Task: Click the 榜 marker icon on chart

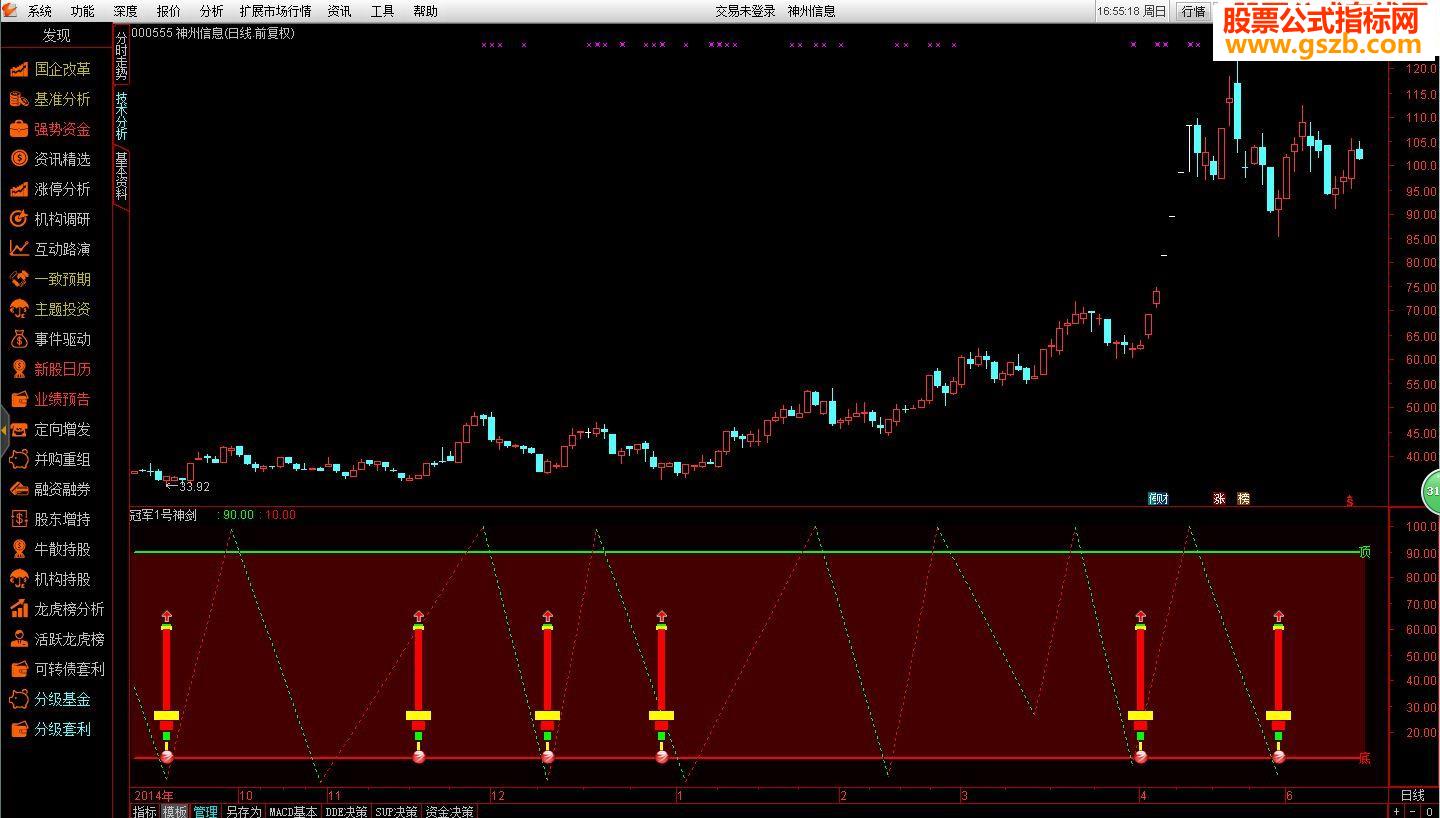Action: [1243, 498]
